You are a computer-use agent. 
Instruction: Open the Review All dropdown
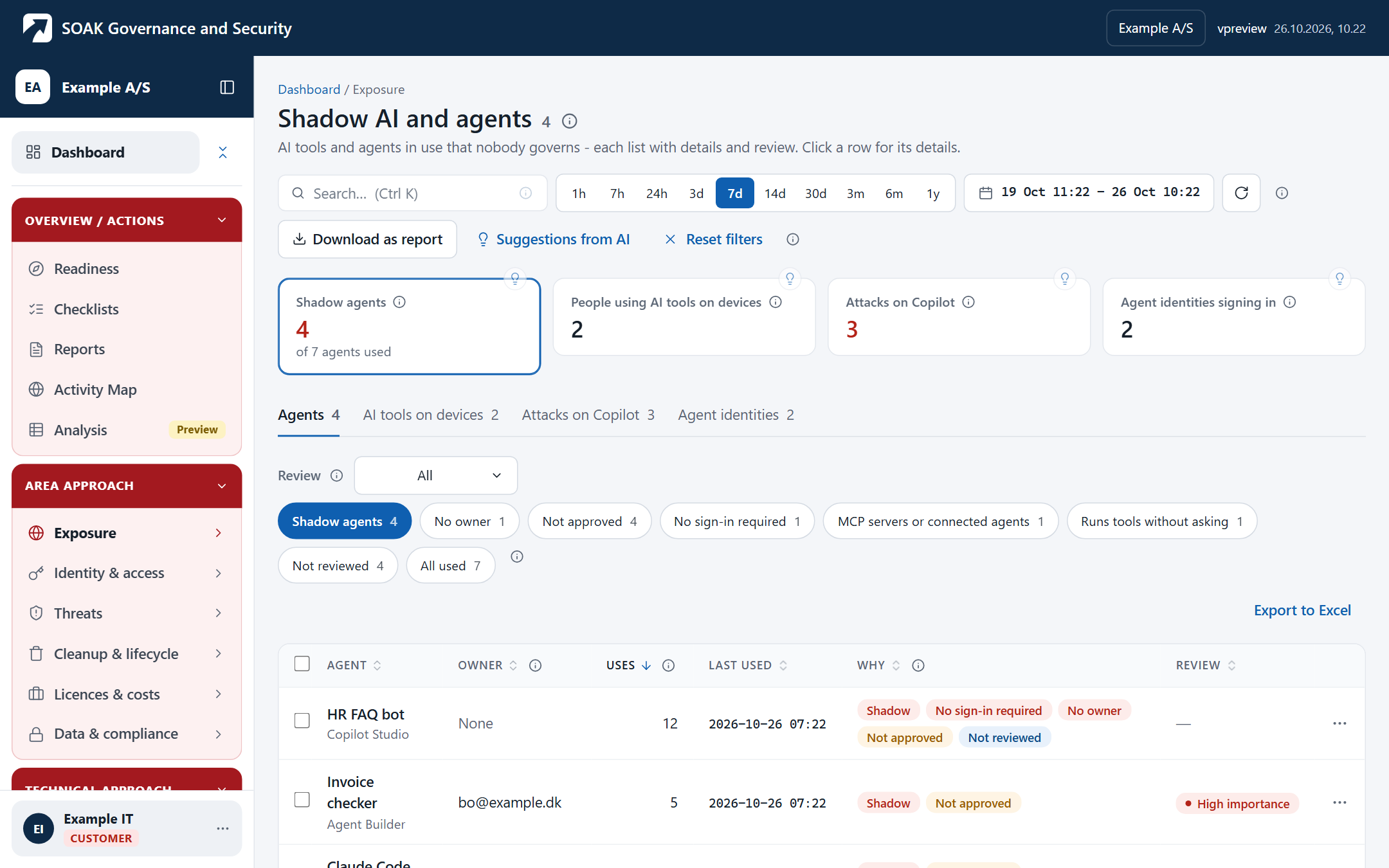click(436, 475)
